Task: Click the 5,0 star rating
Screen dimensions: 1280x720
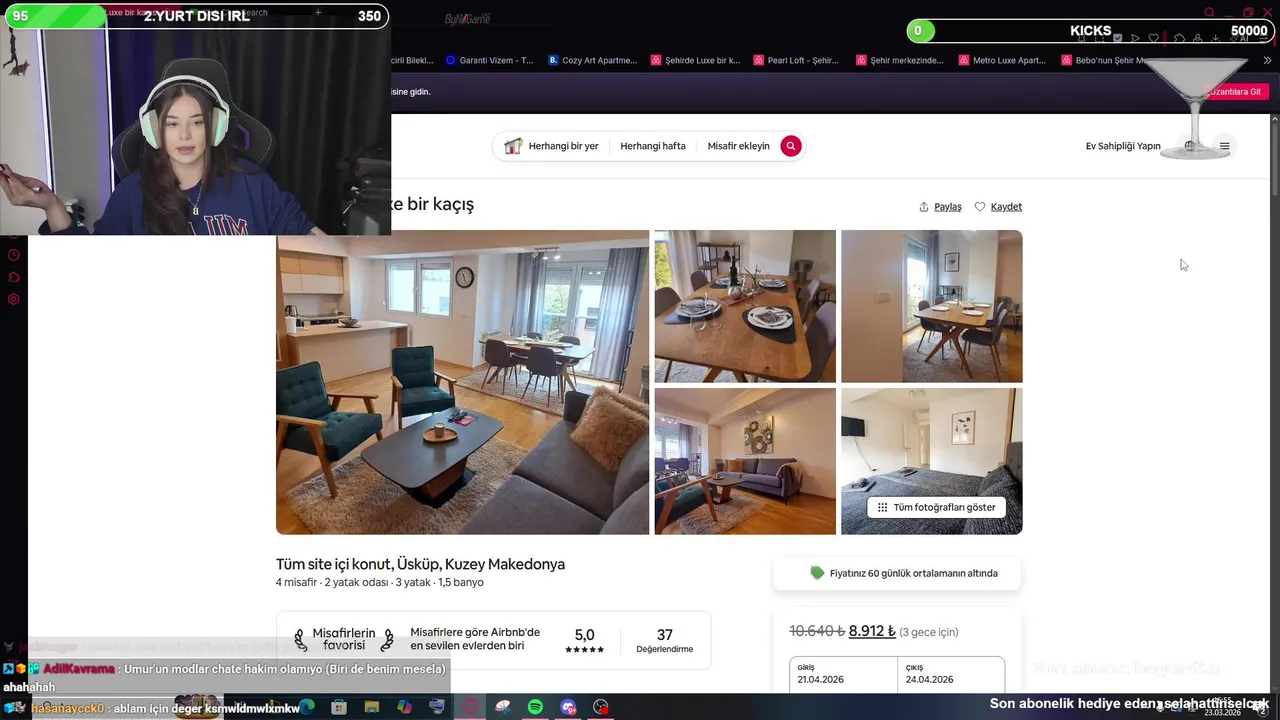Action: [x=585, y=641]
